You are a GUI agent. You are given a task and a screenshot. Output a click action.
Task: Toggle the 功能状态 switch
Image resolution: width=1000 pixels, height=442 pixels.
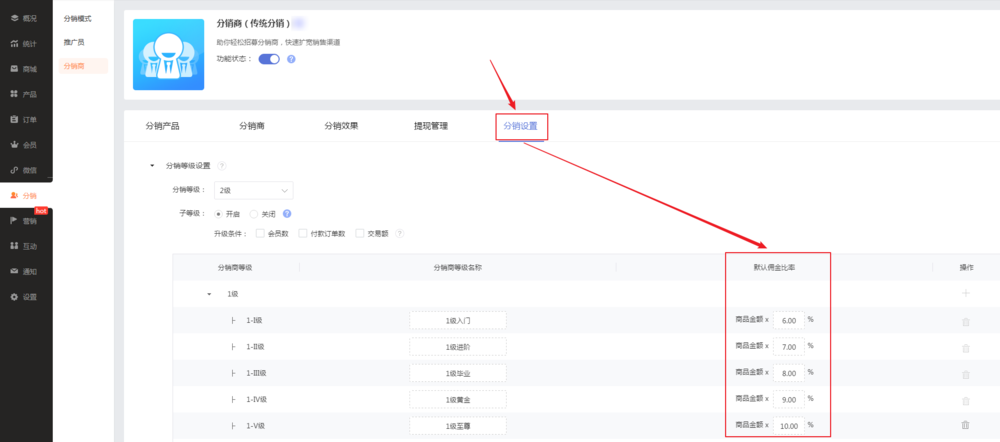tap(269, 59)
